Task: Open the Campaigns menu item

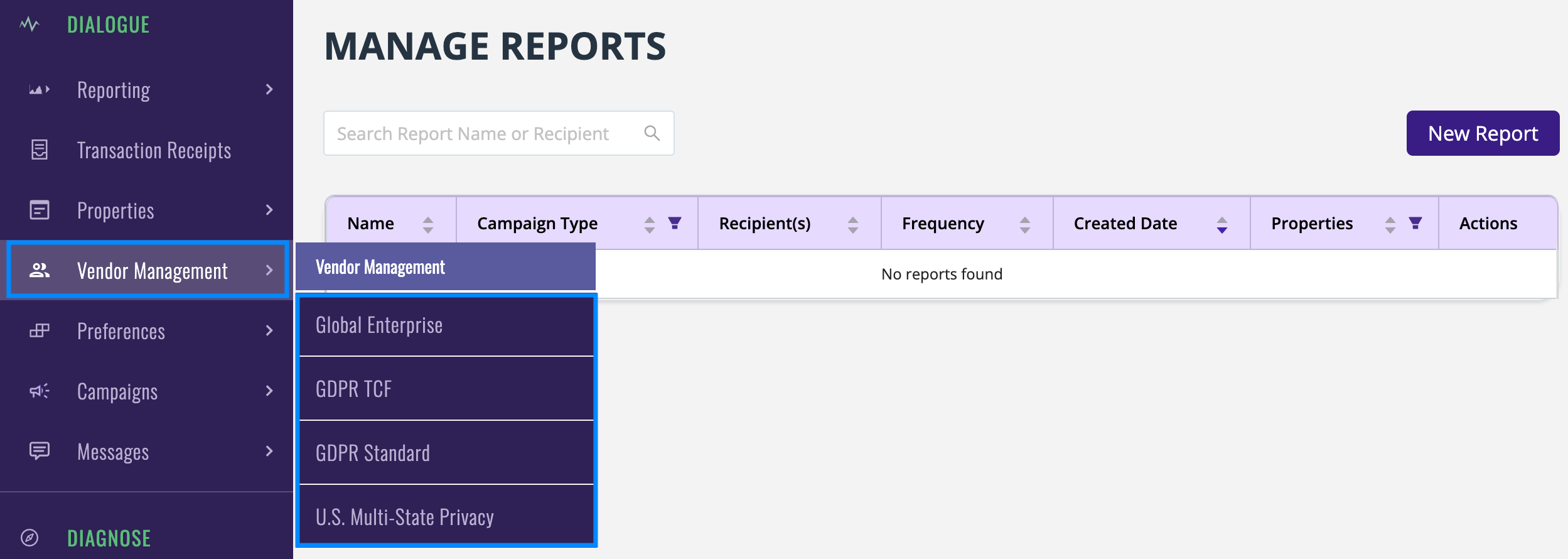Action: click(146, 391)
